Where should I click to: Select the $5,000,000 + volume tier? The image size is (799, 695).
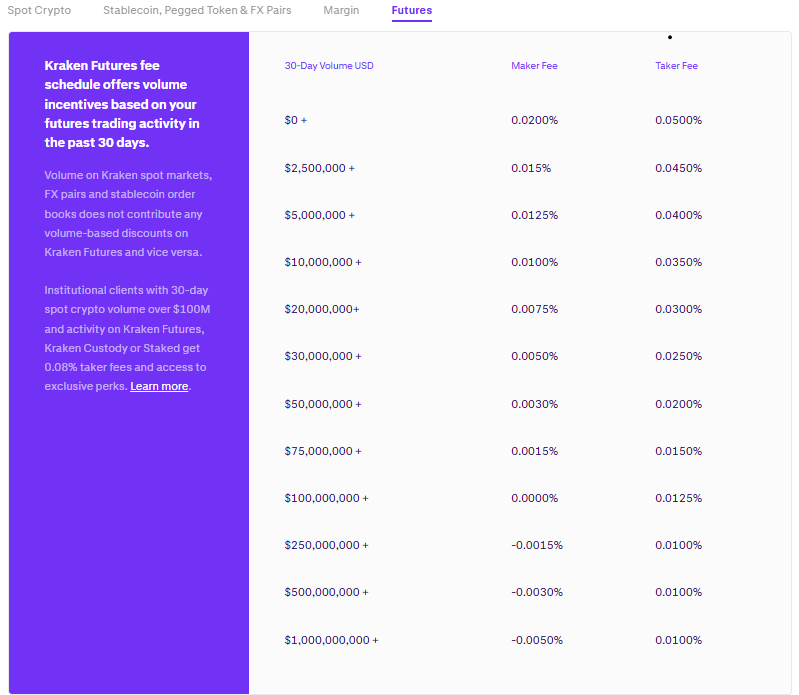319,215
